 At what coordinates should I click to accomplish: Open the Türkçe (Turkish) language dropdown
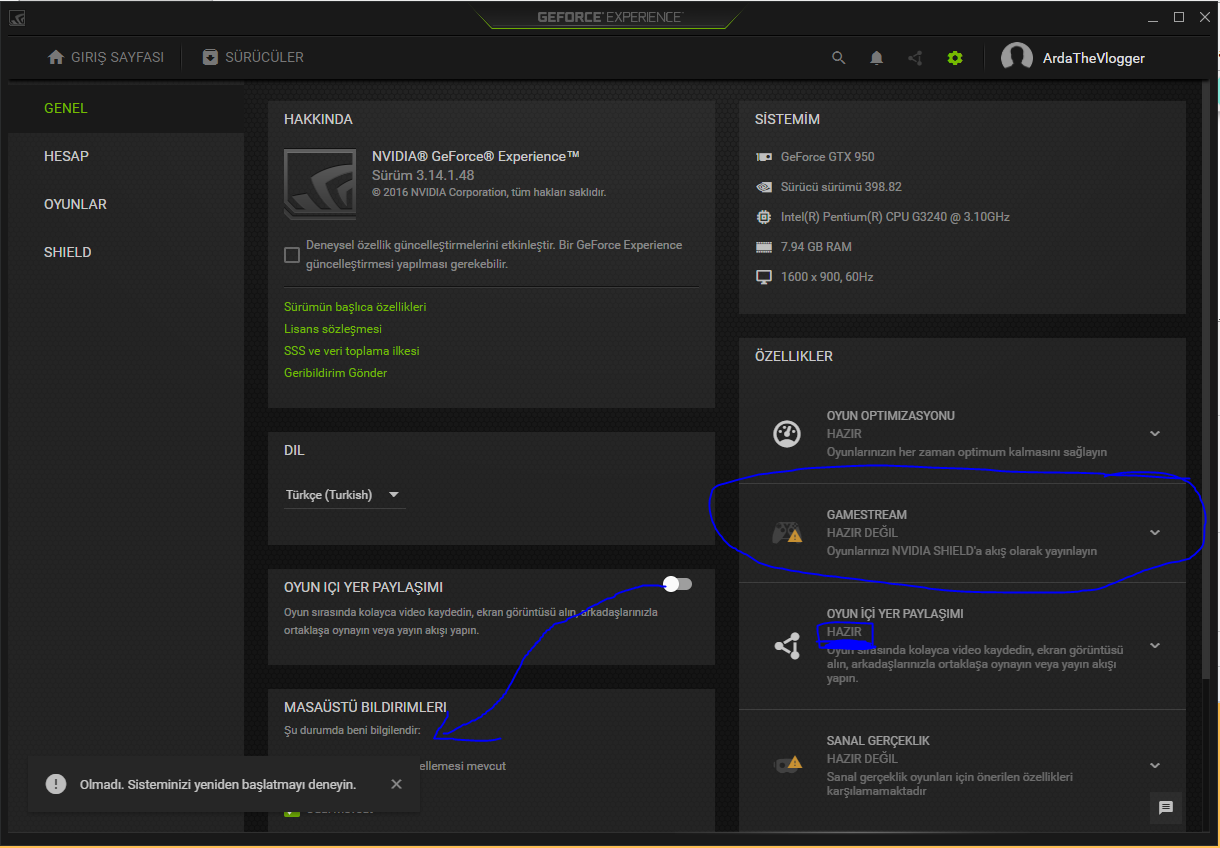tap(344, 495)
